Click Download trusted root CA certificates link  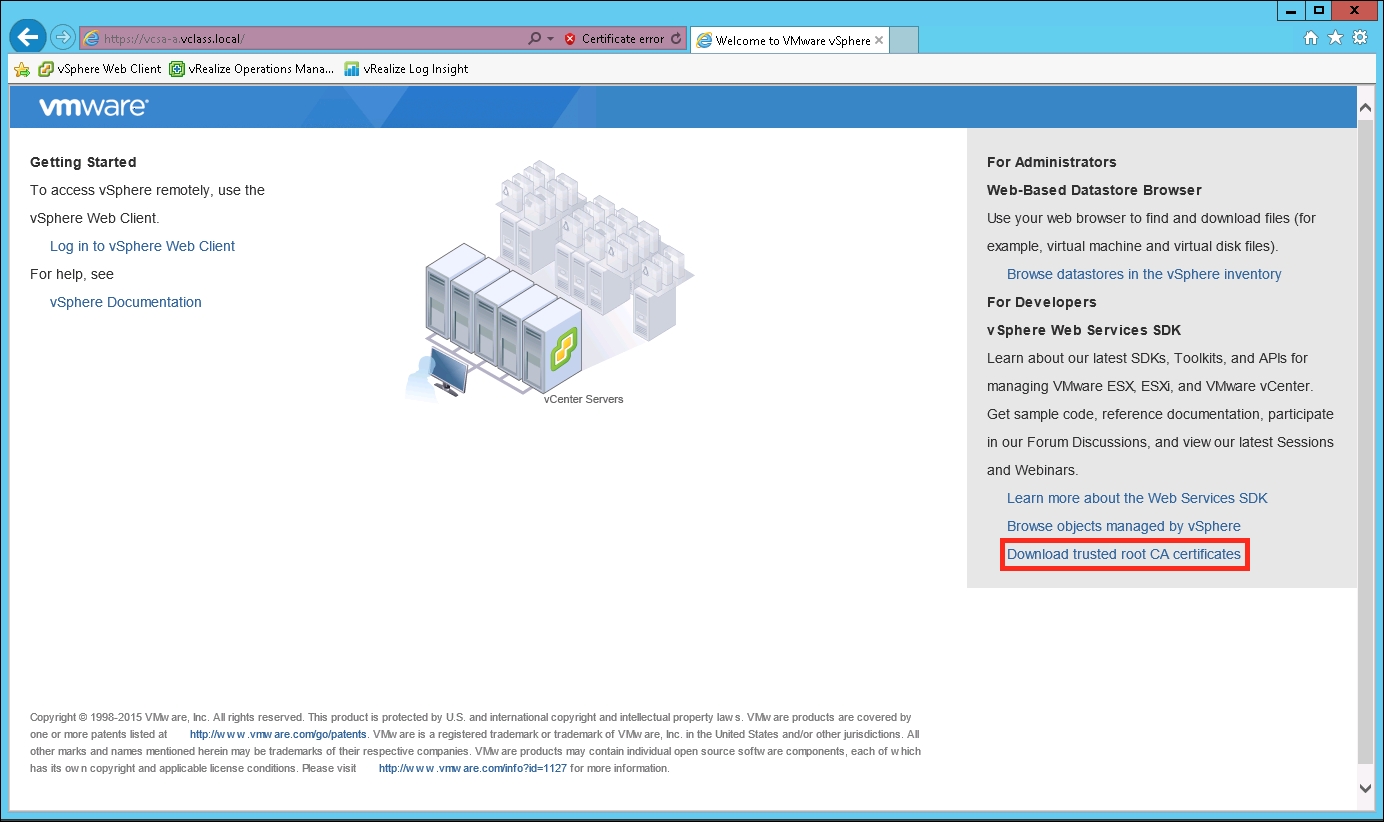pos(1124,554)
